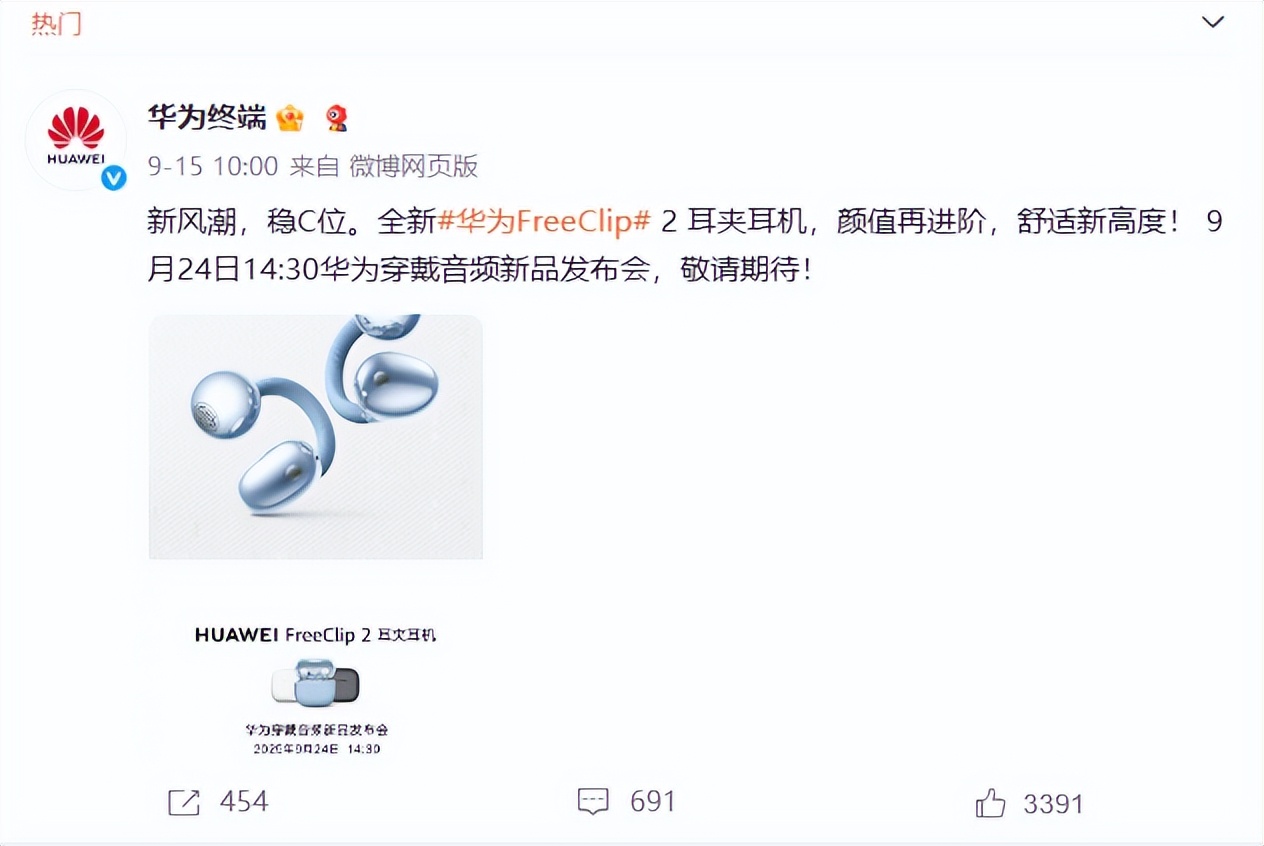This screenshot has height=846, width=1264.
Task: Click the 微博网页版 source link
Action: click(x=413, y=166)
